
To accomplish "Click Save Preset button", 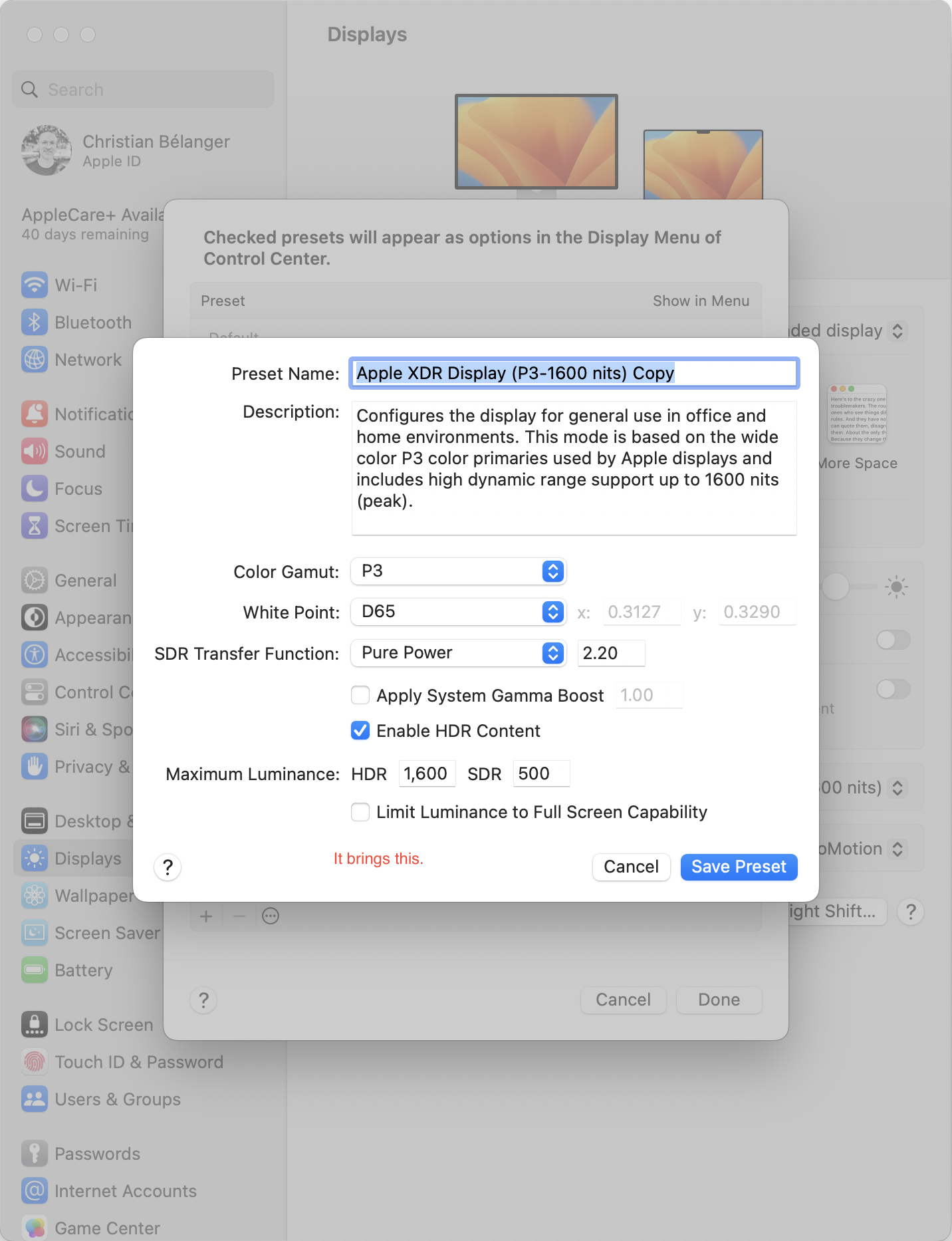I will tap(739, 867).
